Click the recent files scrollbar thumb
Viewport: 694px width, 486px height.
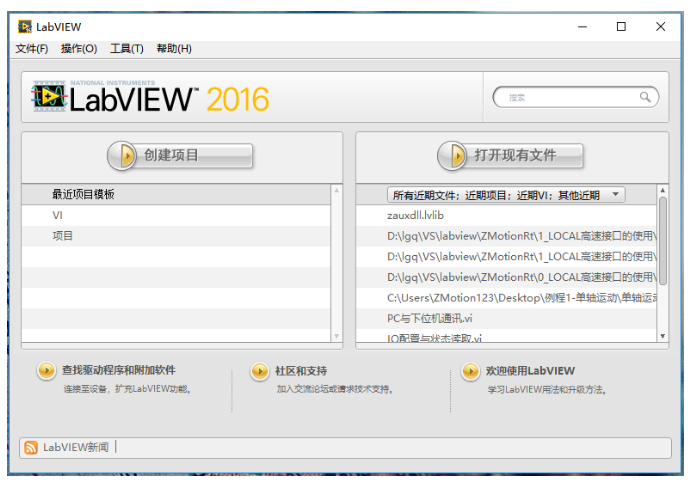(663, 241)
